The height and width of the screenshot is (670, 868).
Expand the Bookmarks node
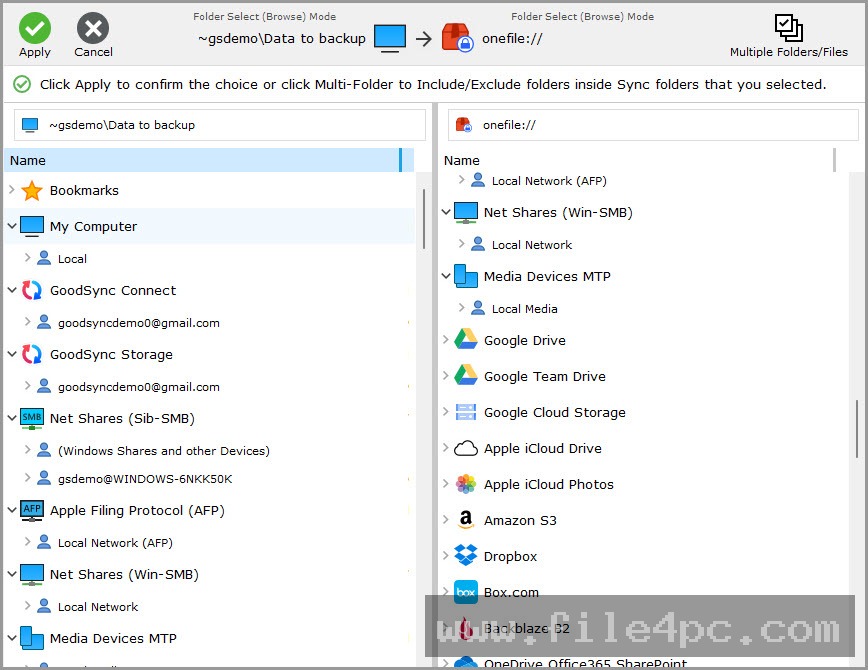12,190
